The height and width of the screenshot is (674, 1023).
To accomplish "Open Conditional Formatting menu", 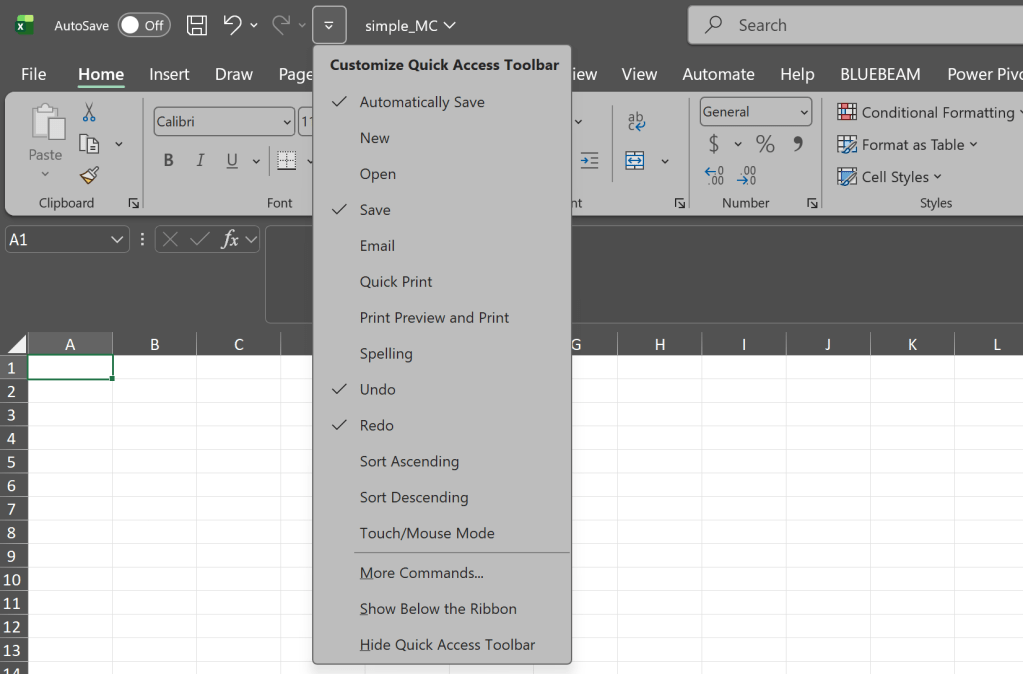I will [929, 112].
